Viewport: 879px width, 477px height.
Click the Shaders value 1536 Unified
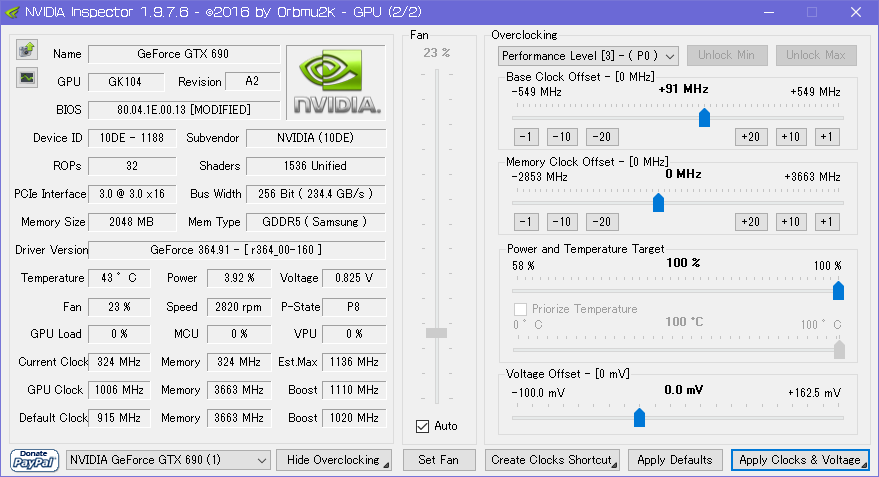pyautogui.click(x=316, y=166)
